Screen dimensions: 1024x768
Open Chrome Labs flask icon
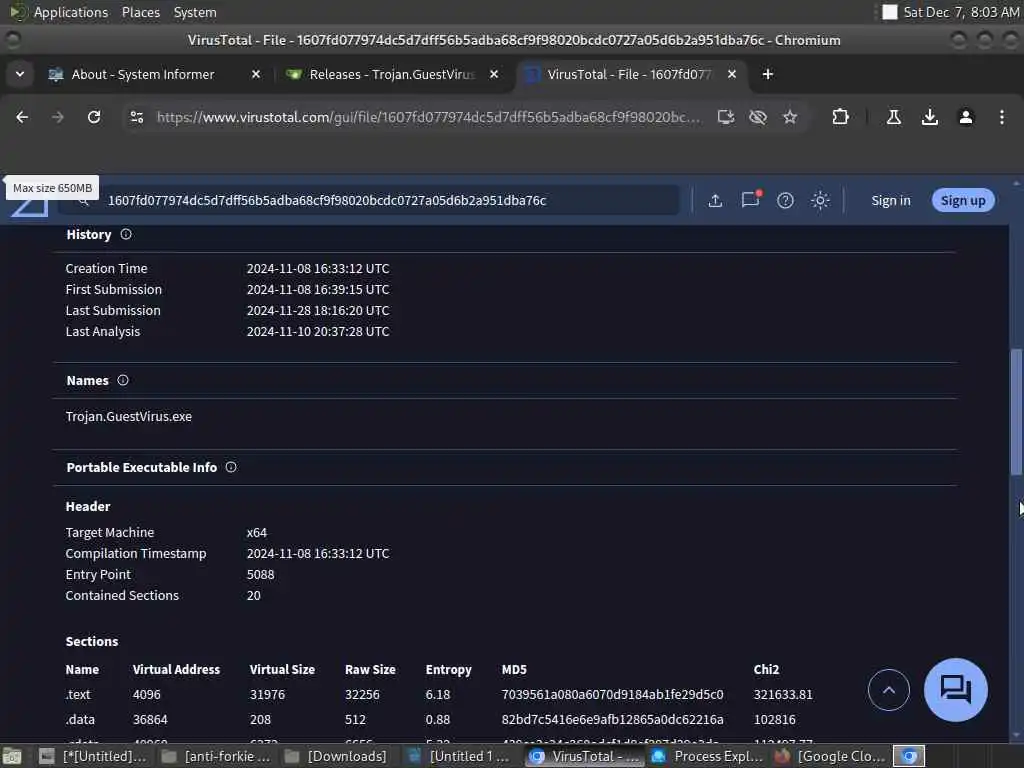pyautogui.click(x=893, y=117)
